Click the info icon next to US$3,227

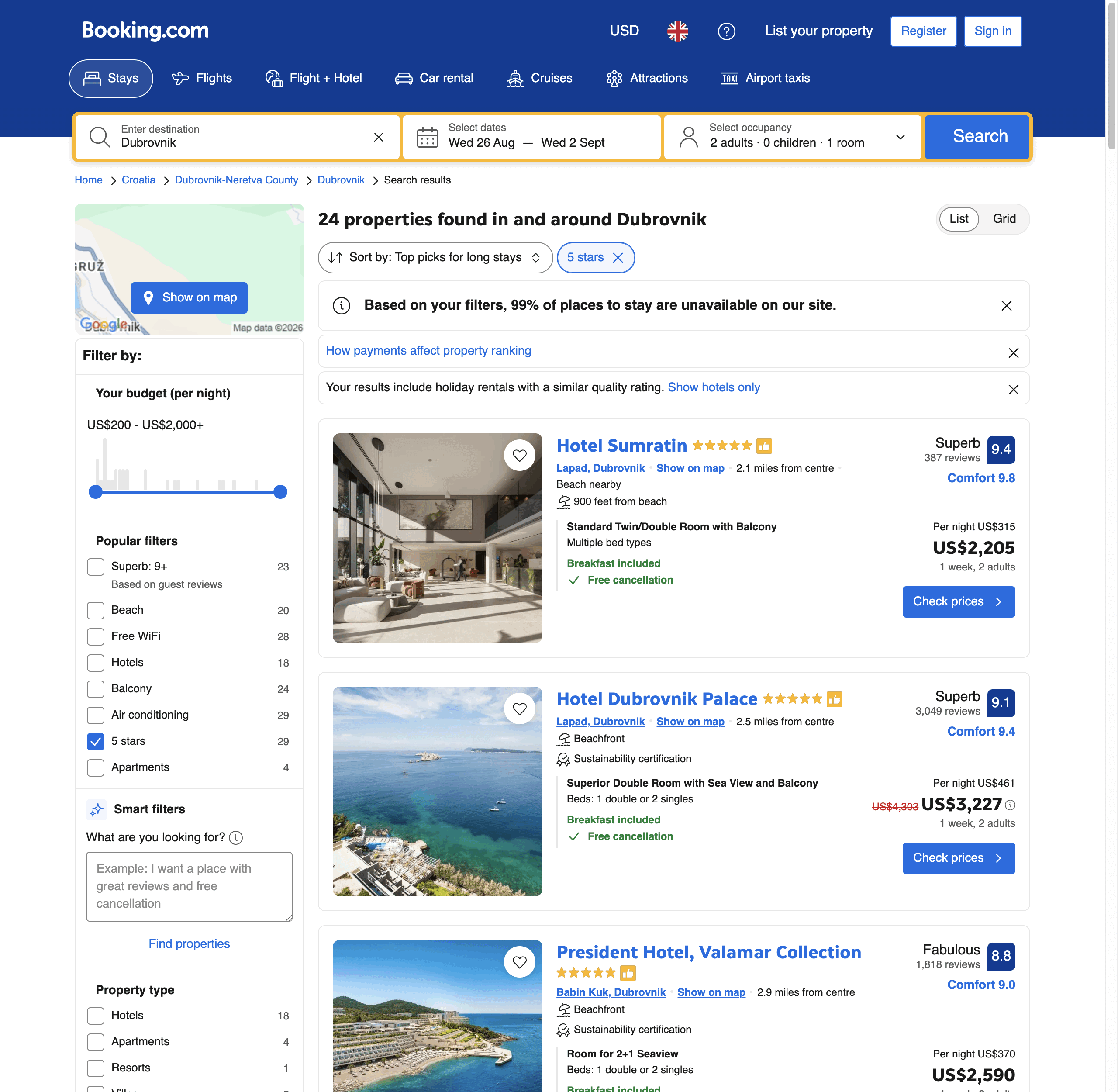(1010, 805)
